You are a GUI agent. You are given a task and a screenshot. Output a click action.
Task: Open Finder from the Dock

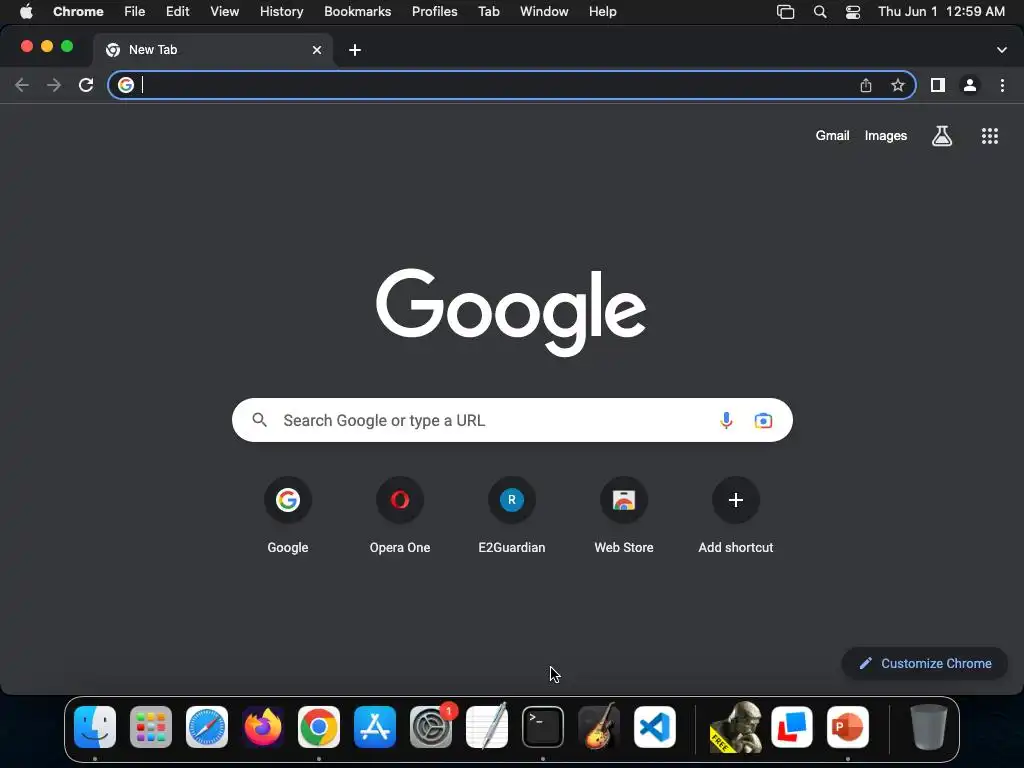[95, 727]
